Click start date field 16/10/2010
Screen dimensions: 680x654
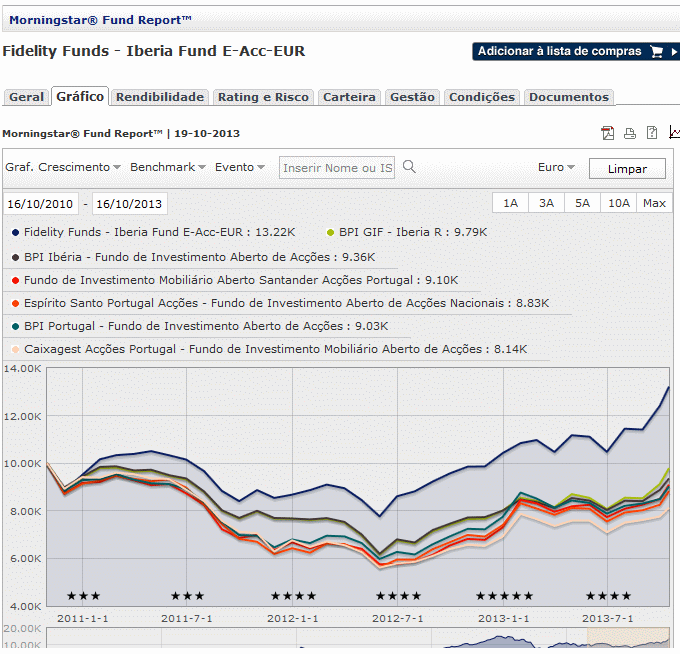41,203
